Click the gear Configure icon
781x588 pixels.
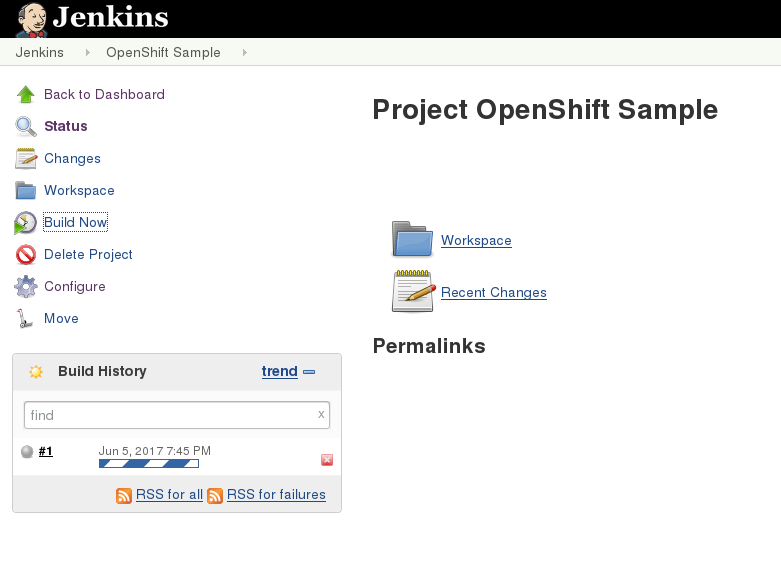(x=25, y=286)
